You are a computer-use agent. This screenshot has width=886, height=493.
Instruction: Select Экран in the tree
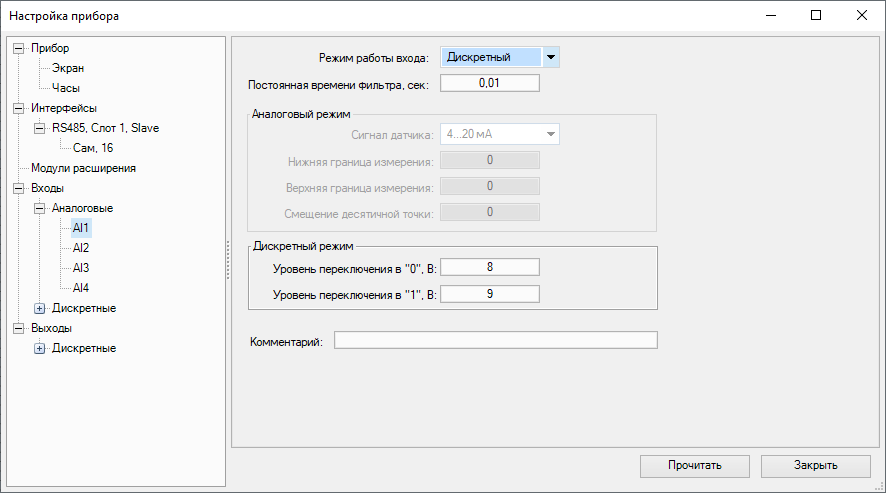[x=68, y=68]
